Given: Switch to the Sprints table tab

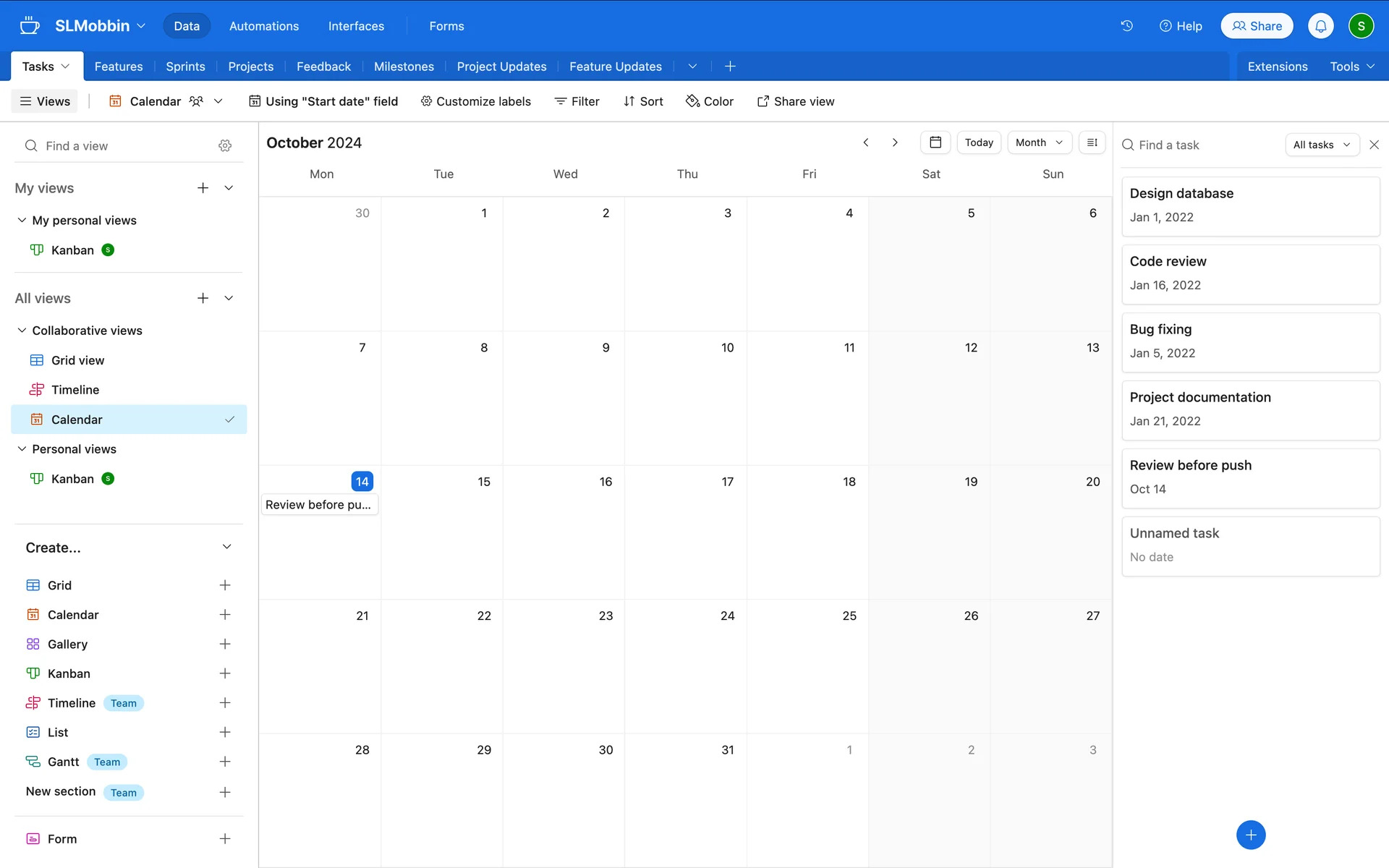Looking at the screenshot, I should click(x=185, y=67).
